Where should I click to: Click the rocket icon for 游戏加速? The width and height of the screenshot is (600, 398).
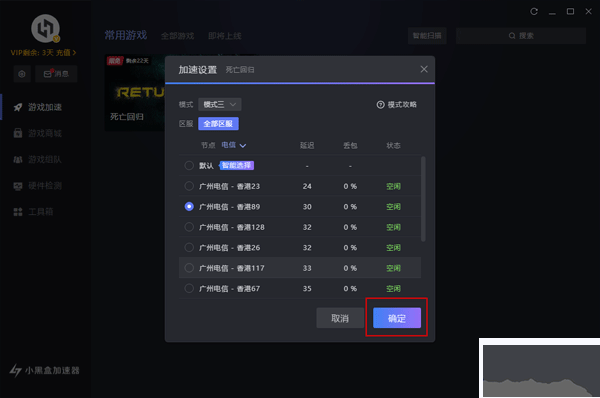pos(18,107)
